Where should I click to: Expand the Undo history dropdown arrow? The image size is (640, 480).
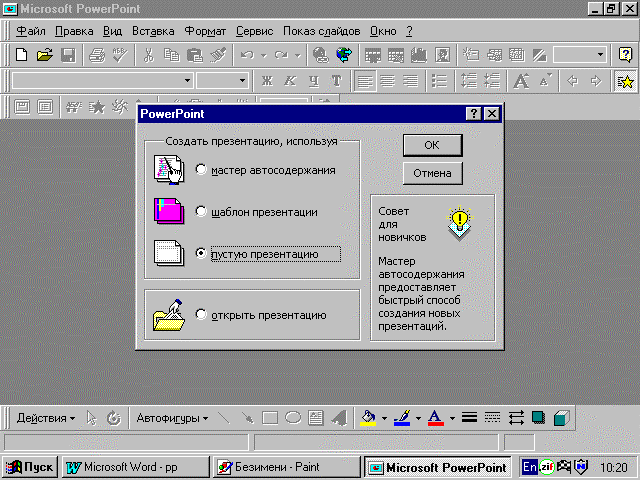pyautogui.click(x=264, y=55)
